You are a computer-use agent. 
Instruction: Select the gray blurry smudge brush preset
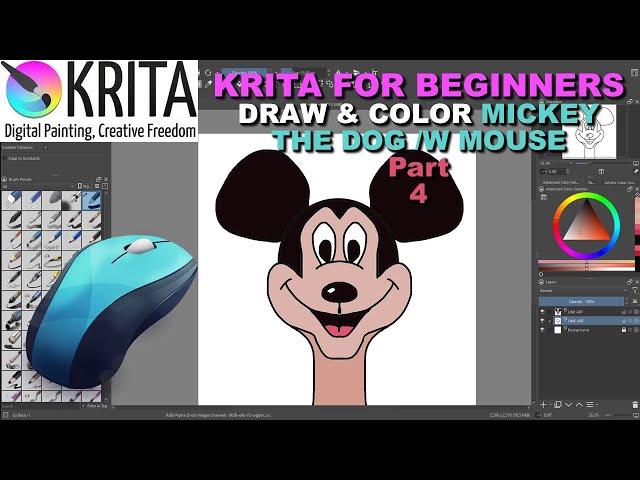[x=52, y=200]
